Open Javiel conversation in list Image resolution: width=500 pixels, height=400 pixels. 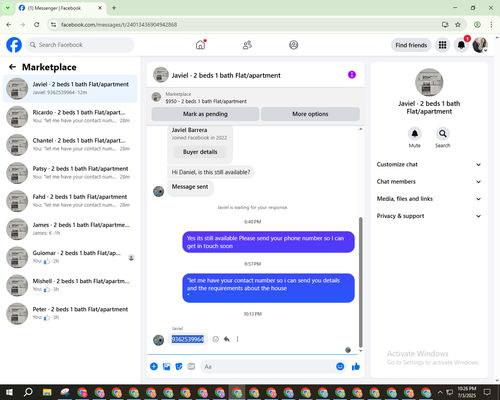(x=70, y=89)
